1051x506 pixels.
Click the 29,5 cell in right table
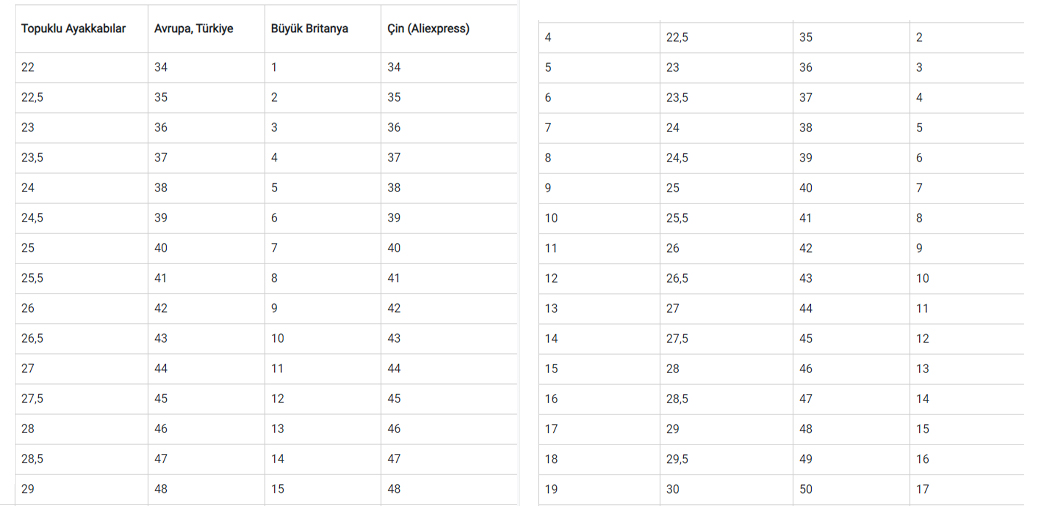click(677, 459)
